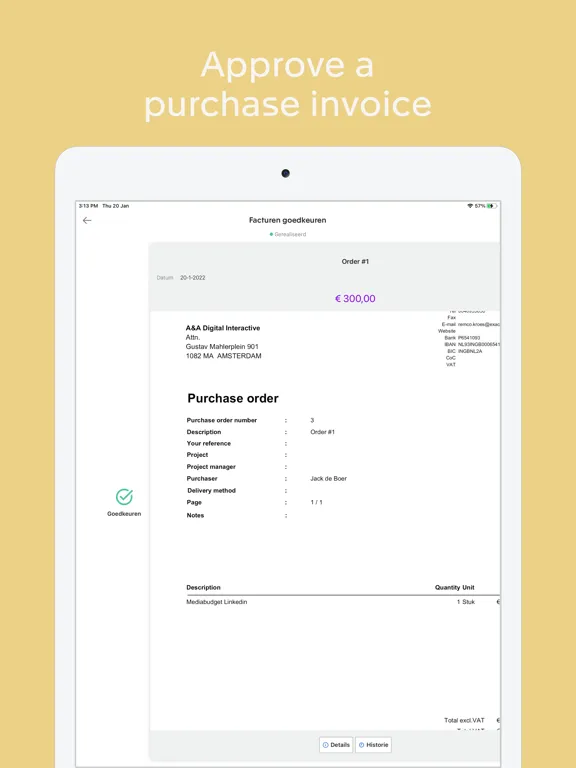Tap the Order #1 header title
The width and height of the screenshot is (576, 768).
(355, 262)
